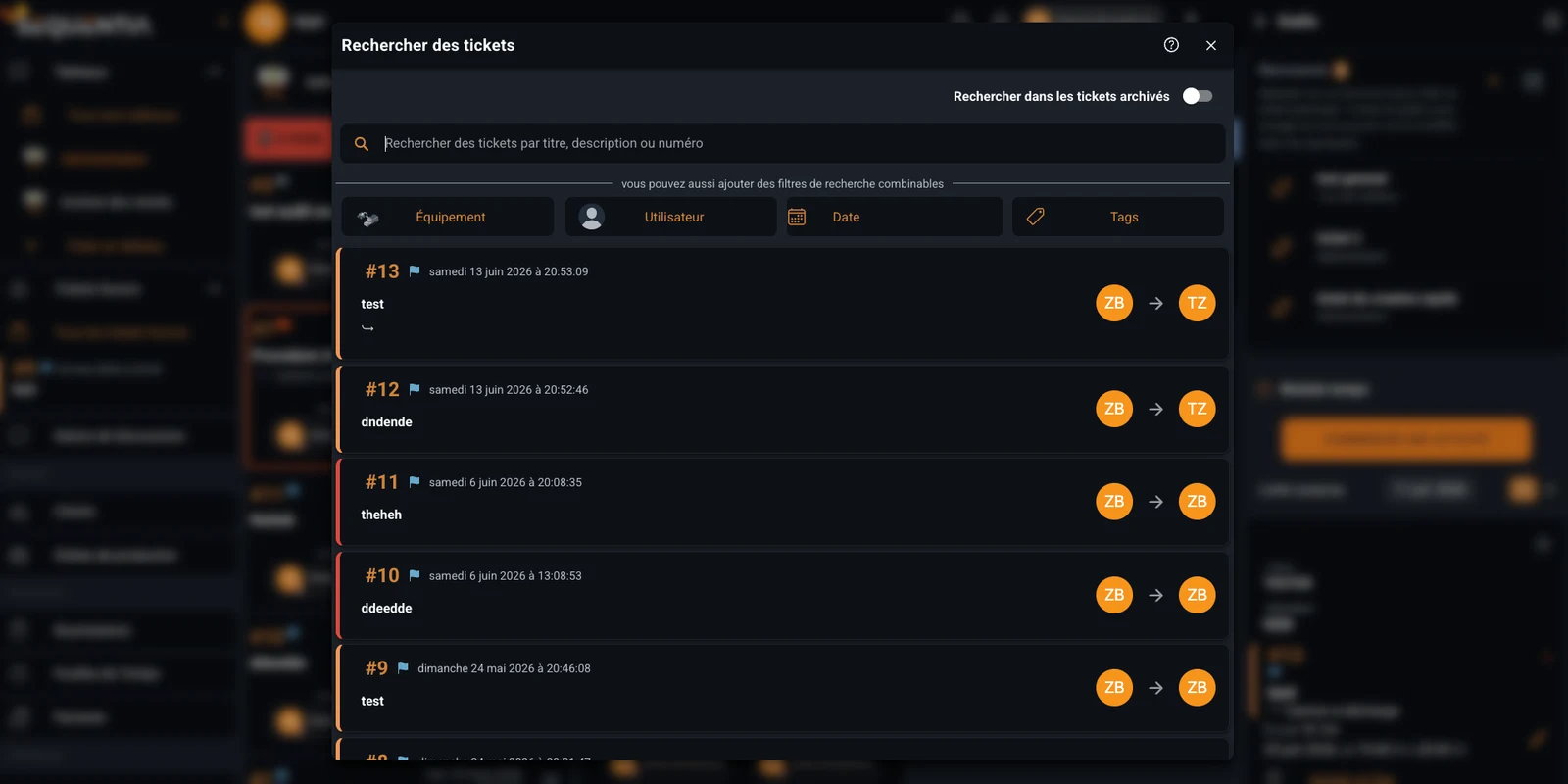Click the TZ avatar on ticket #13
The image size is (1568, 784).
coord(1197,303)
